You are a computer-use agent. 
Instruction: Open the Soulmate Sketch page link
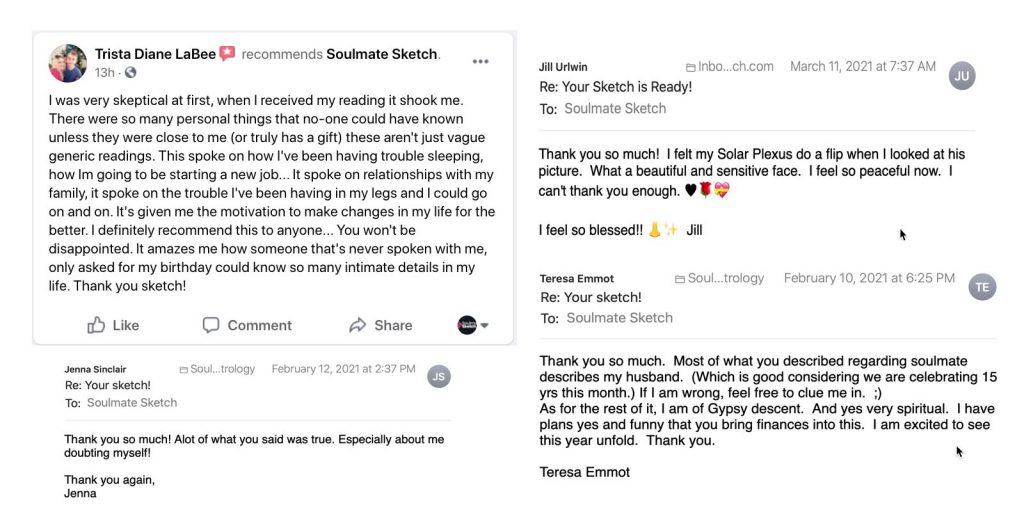382,54
